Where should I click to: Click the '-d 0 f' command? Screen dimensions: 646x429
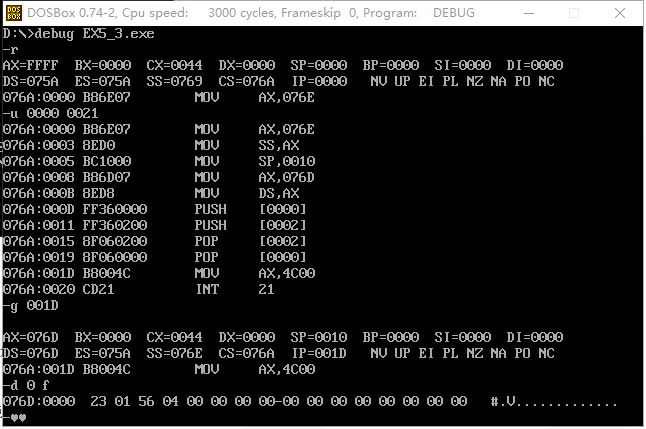pyautogui.click(x=26, y=385)
